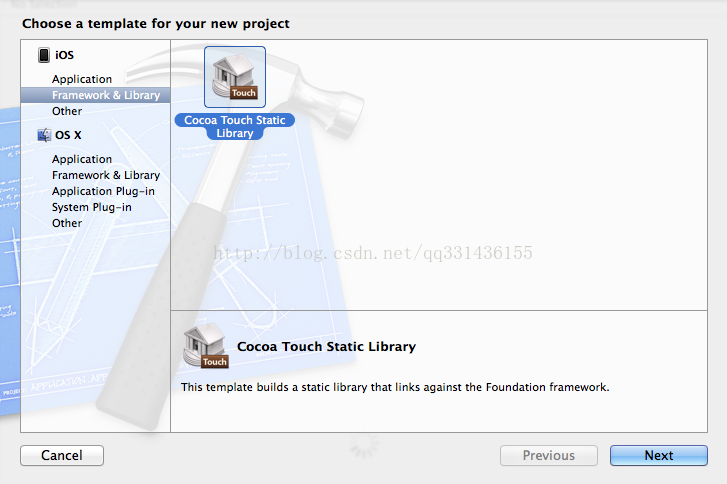This screenshot has width=727, height=484.
Task: Proceed with the Next button
Action: click(x=659, y=455)
